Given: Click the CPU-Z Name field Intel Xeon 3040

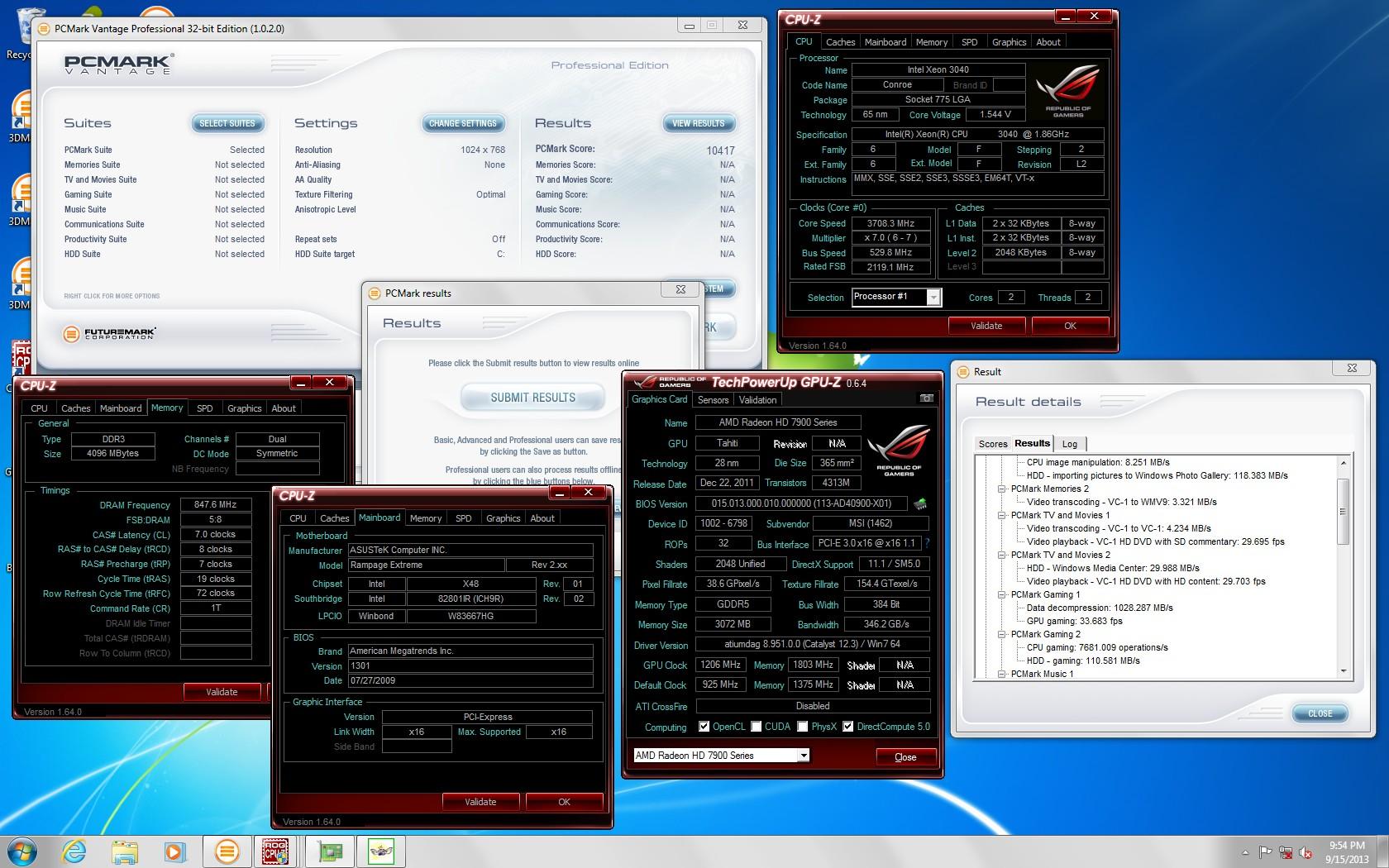Looking at the screenshot, I should [938, 70].
